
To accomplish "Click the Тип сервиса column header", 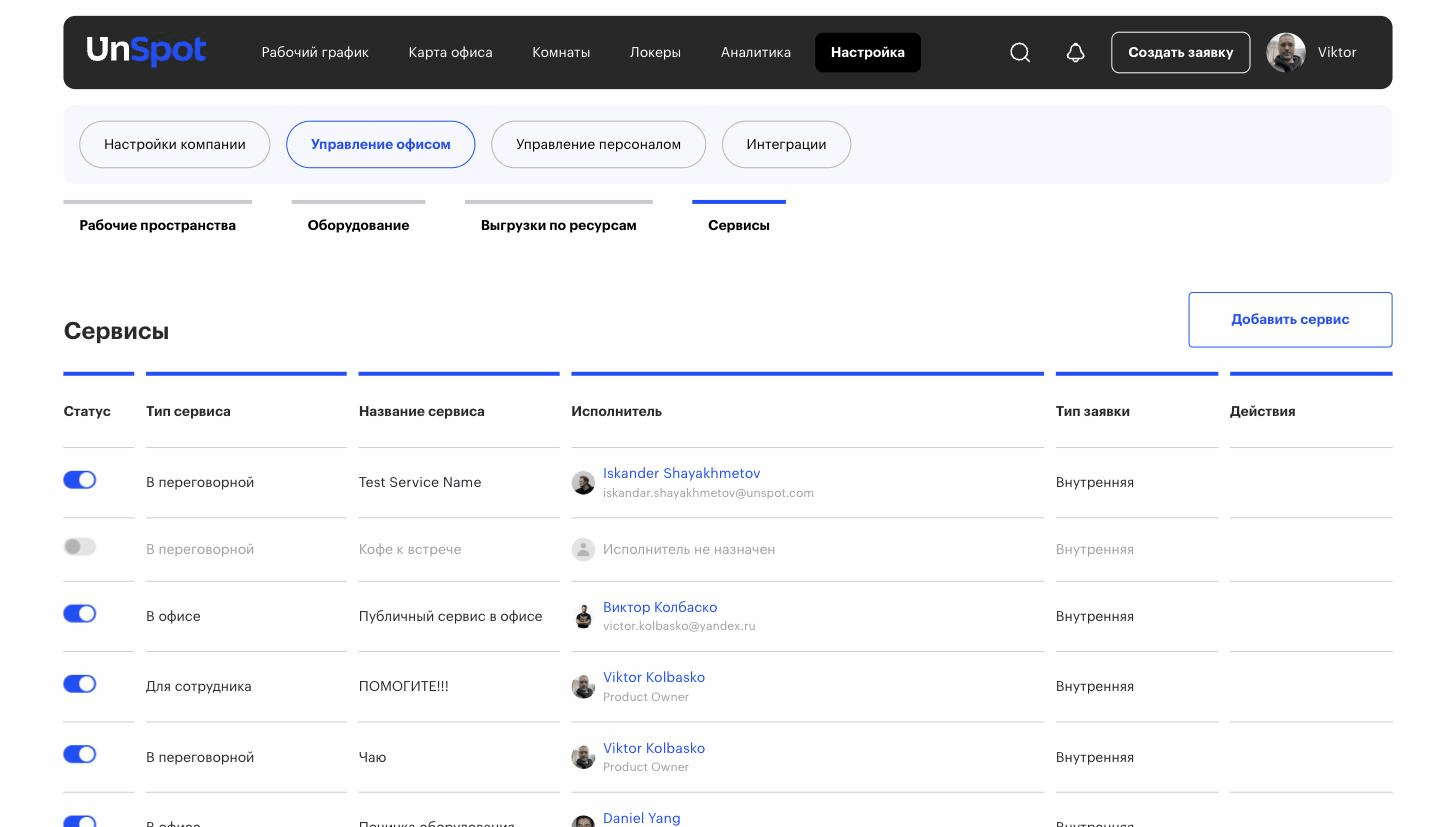I will [x=188, y=411].
